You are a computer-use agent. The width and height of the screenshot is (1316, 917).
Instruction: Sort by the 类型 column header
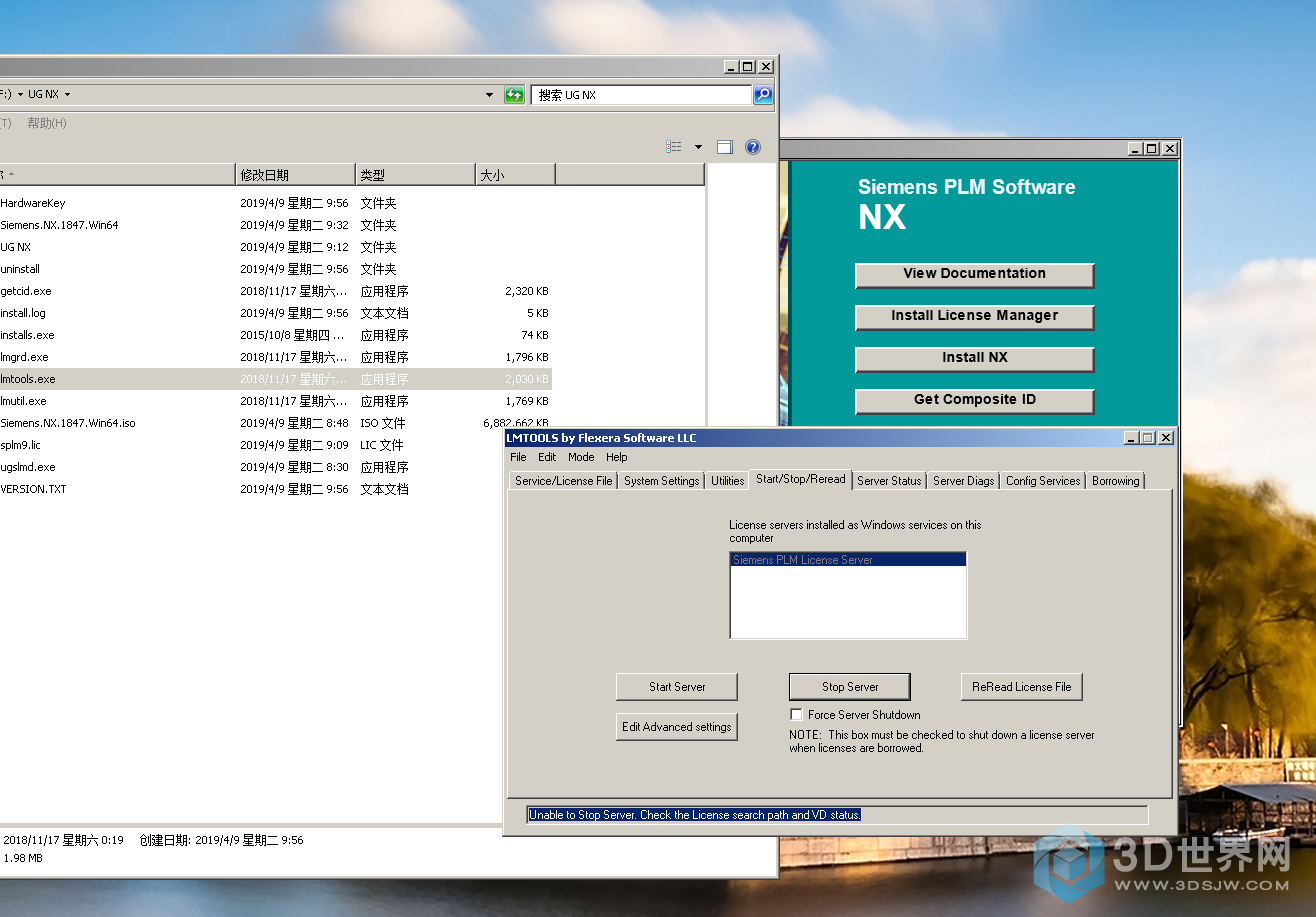click(415, 175)
